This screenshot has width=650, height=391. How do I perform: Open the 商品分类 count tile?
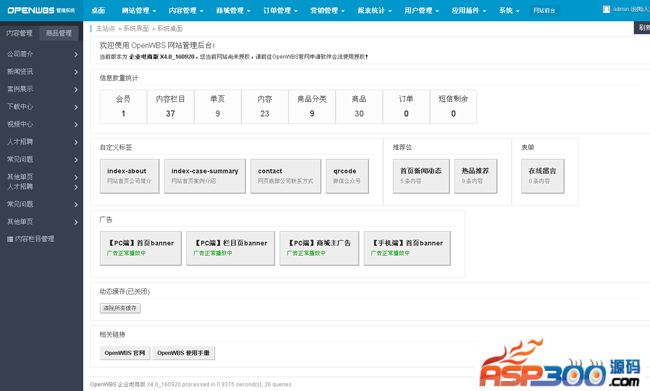click(x=312, y=107)
